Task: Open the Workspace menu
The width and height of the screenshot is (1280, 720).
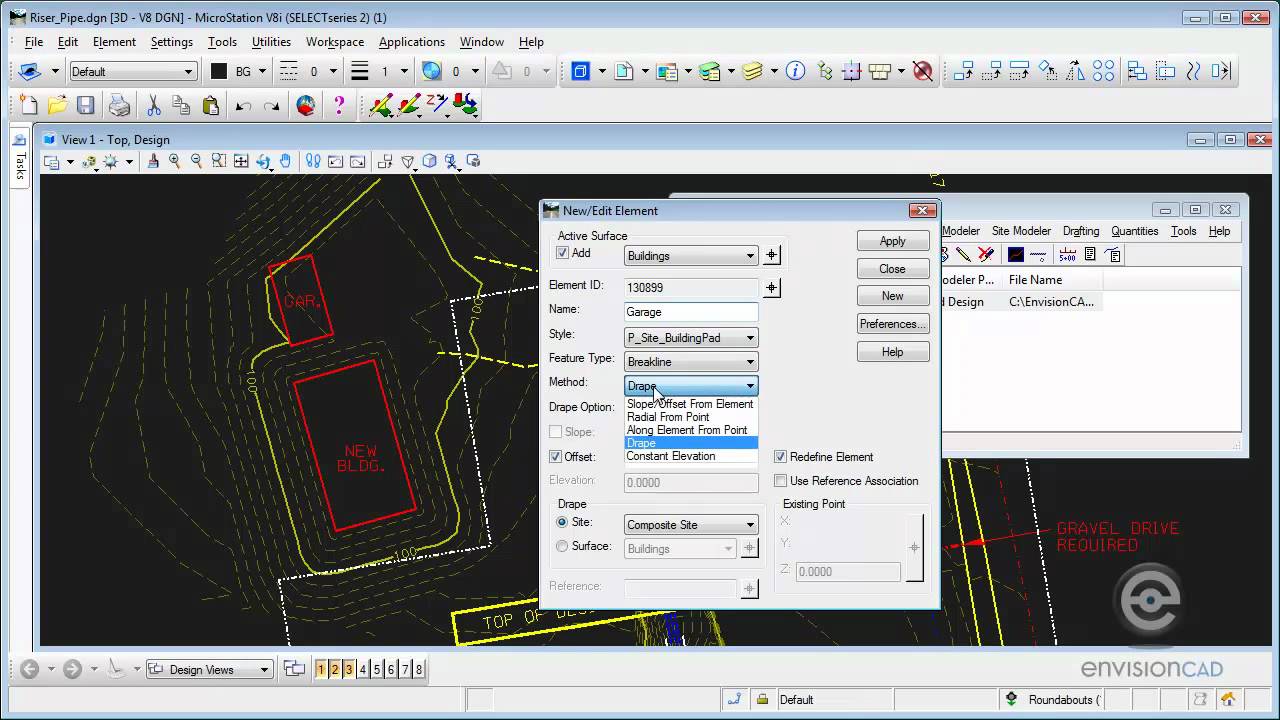Action: coord(335,42)
